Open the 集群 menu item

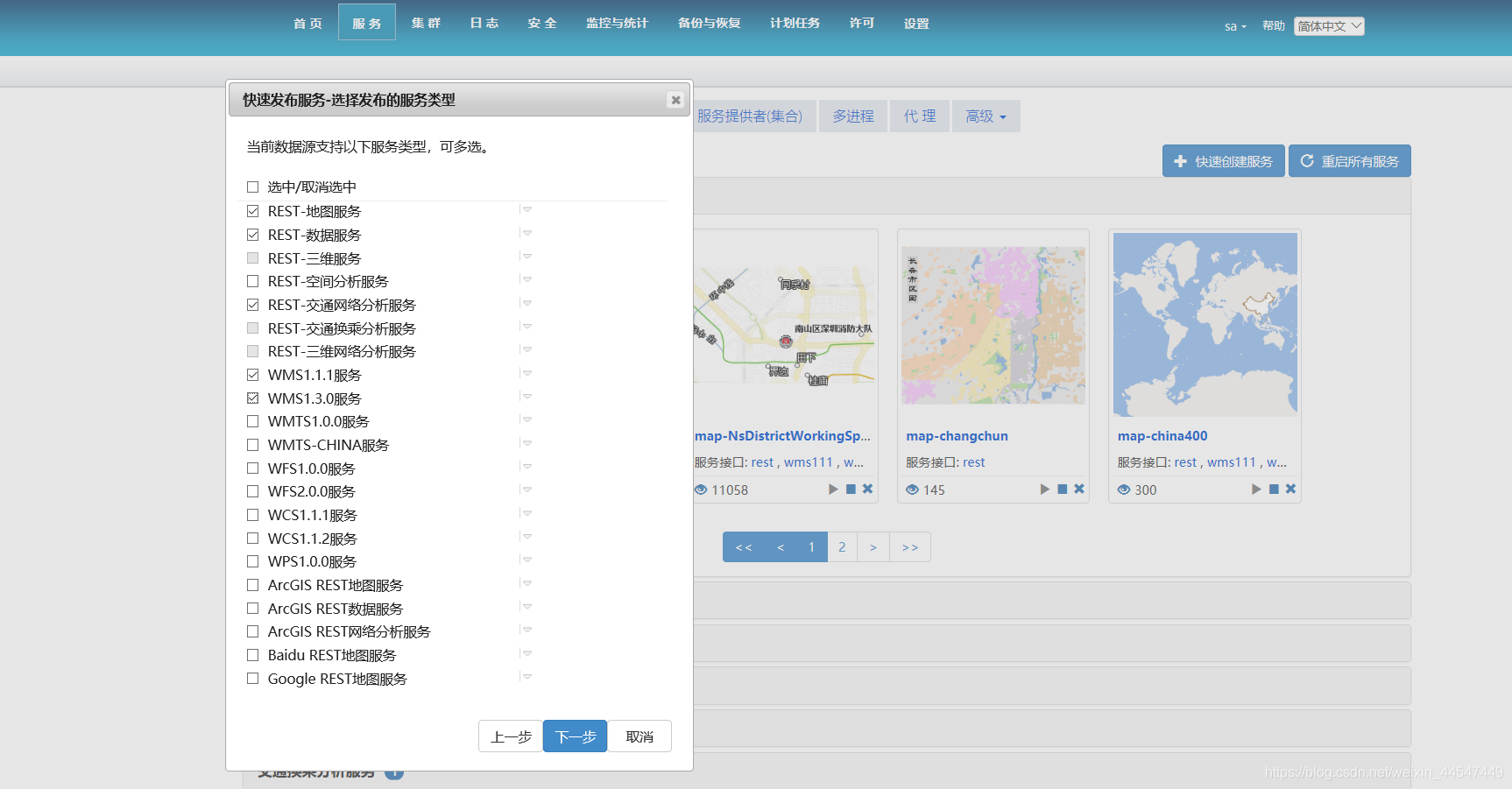426,24
